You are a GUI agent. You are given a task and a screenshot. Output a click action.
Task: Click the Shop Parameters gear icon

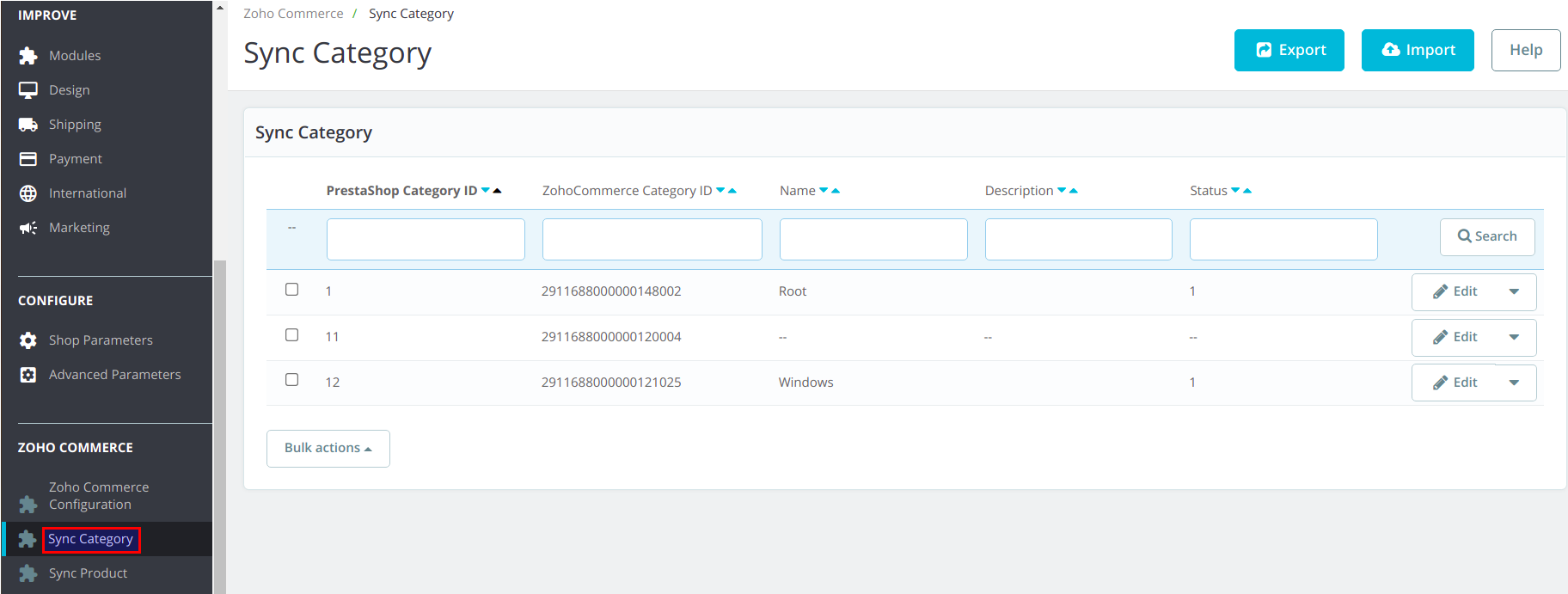pyautogui.click(x=28, y=340)
